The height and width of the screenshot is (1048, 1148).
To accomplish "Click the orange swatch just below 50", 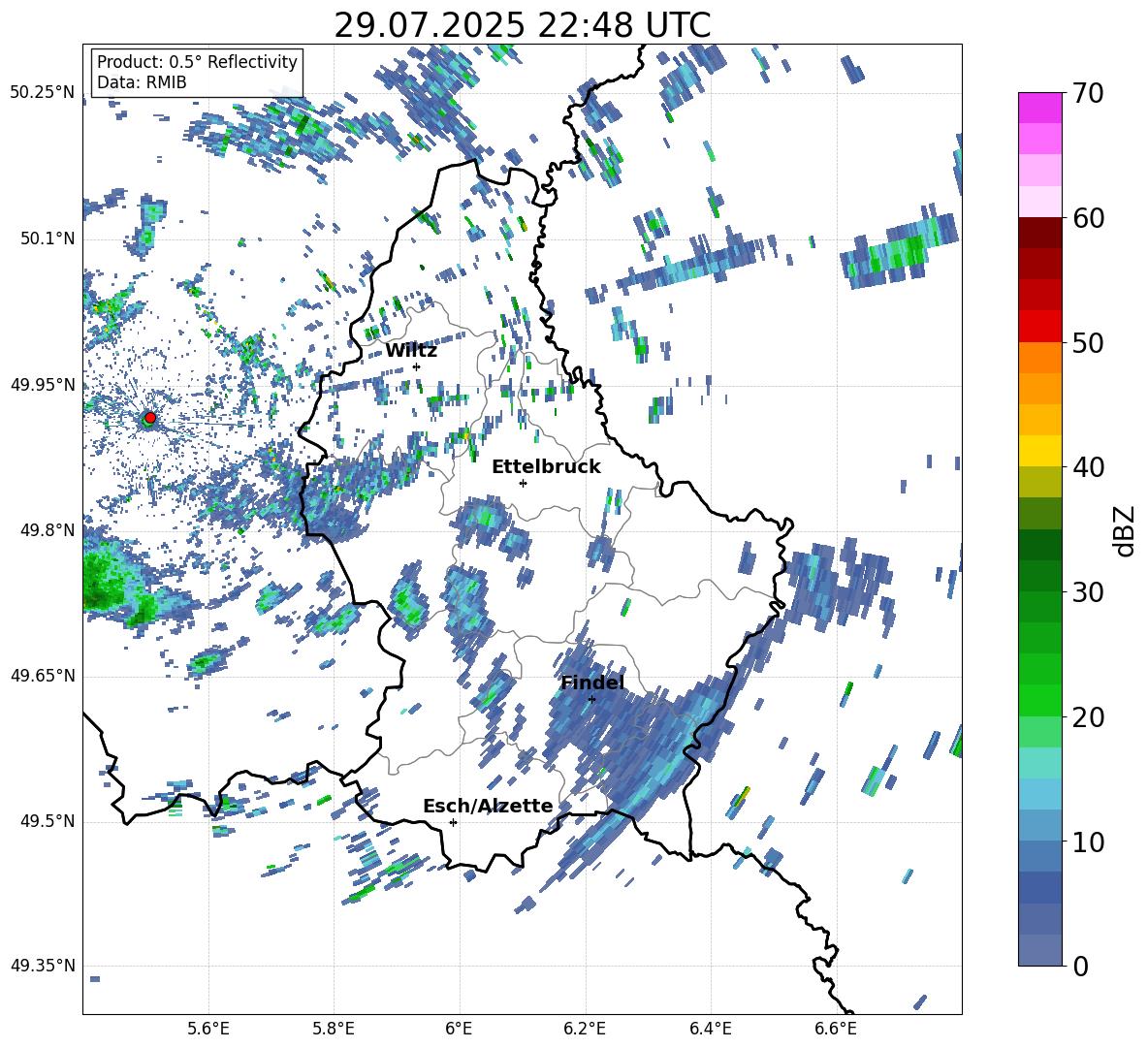I will click(1040, 358).
